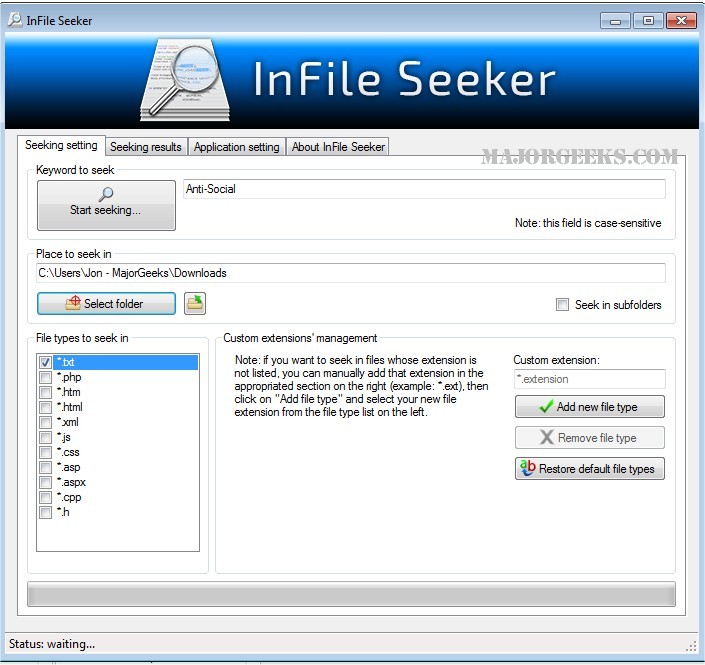Check the *.aspx file type checkbox
The image size is (705, 665).
point(45,482)
